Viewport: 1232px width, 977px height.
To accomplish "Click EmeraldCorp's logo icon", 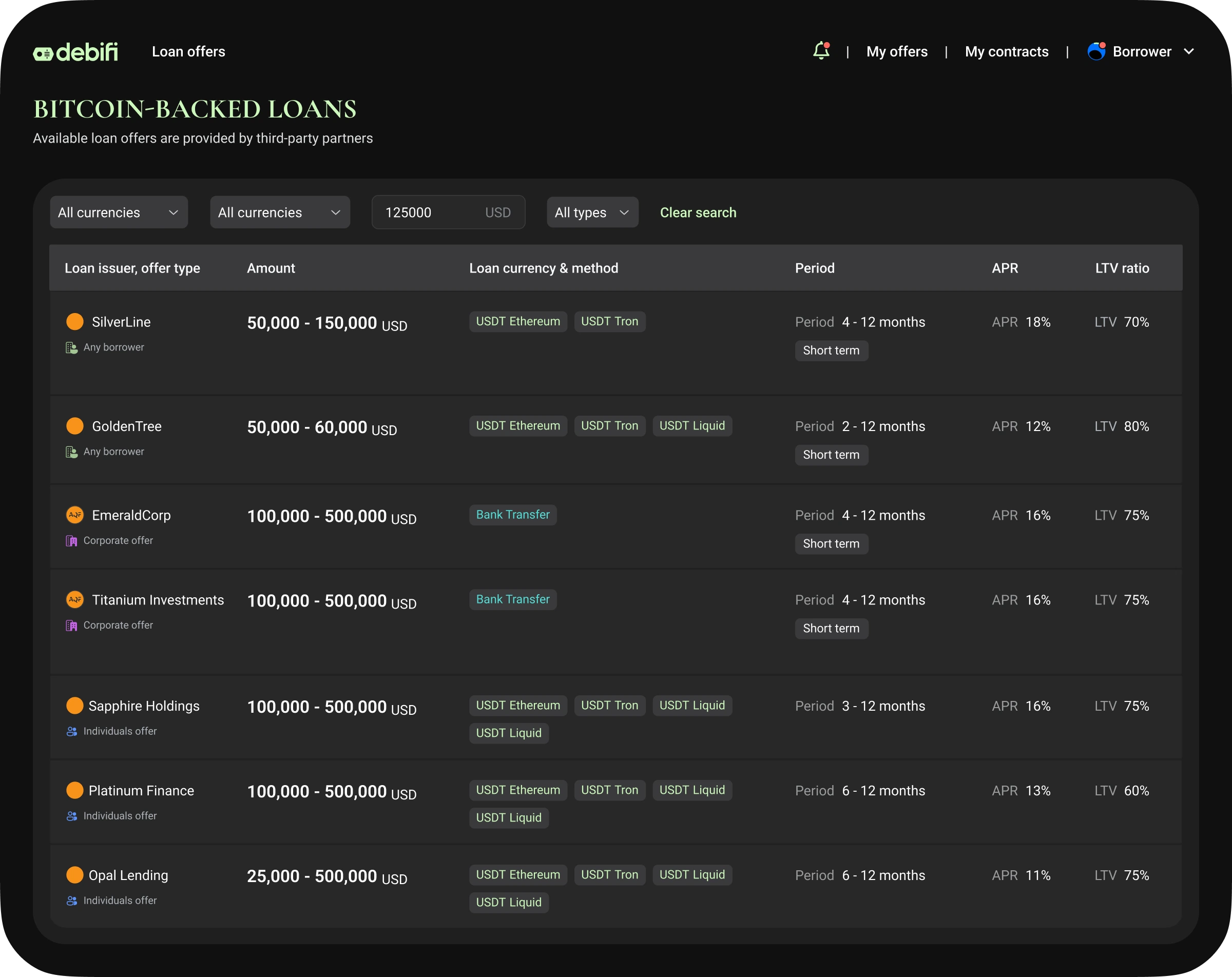I will (x=75, y=515).
